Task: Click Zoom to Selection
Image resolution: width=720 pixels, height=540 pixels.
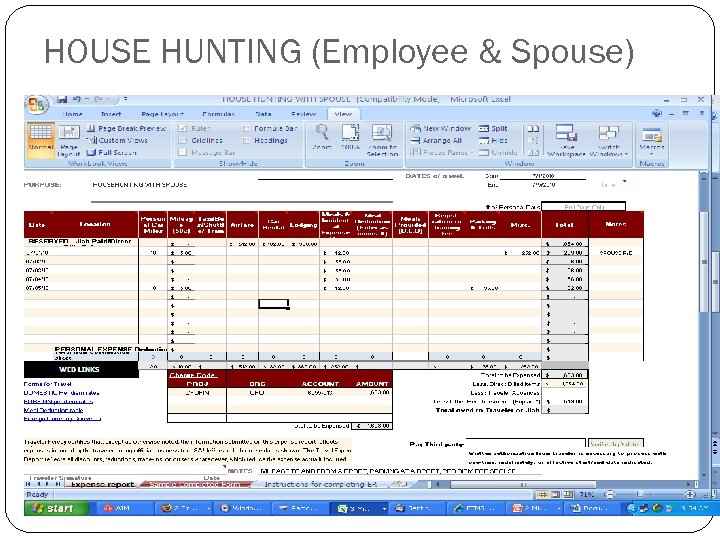Action: point(382,140)
